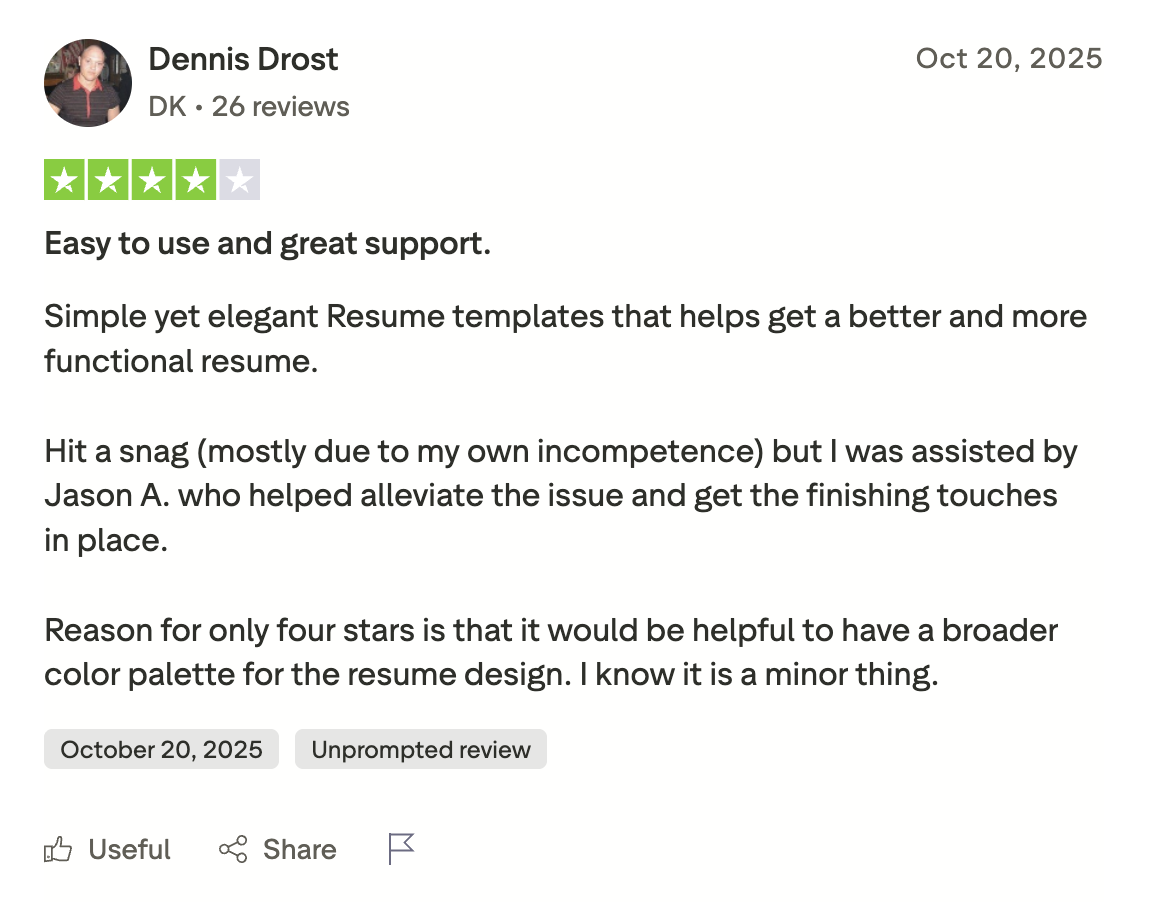Click Dennis Drost's profile picture
Image resolution: width=1164 pixels, height=902 pixels.
(x=87, y=83)
